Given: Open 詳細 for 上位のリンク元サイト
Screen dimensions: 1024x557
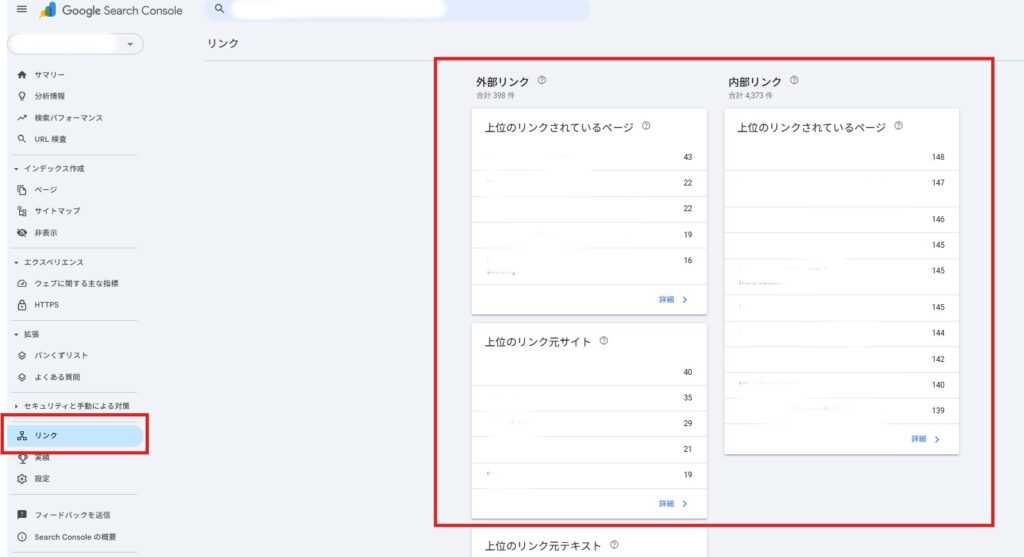Looking at the screenshot, I should click(673, 503).
